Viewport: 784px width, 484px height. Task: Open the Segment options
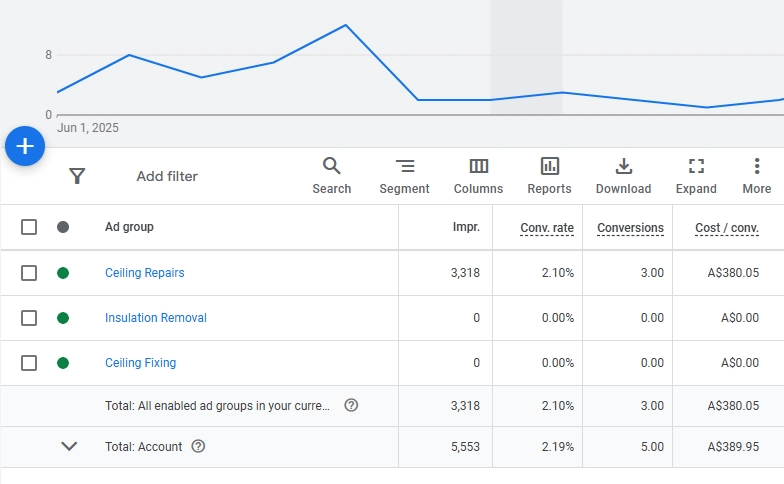404,175
